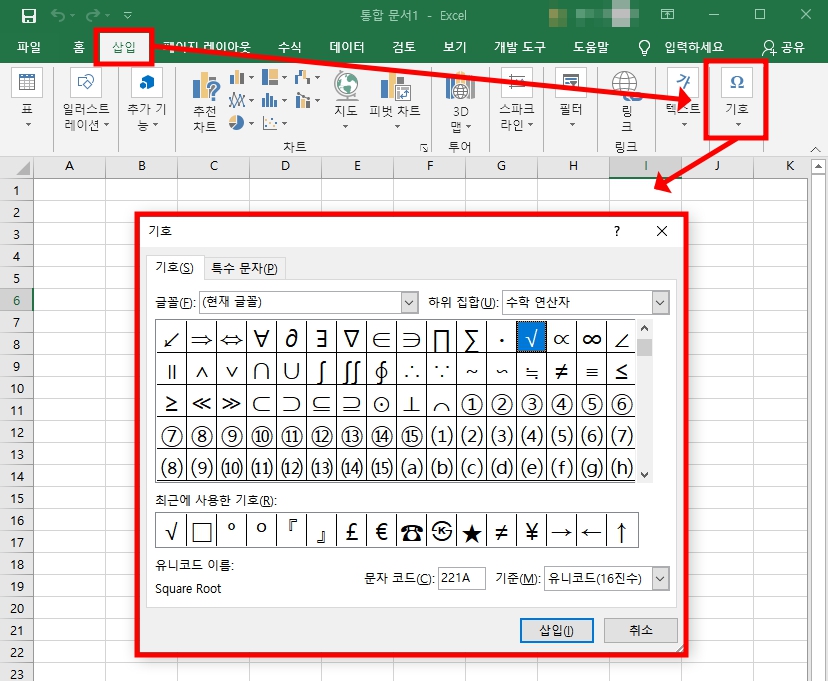Click the Save icon in the title bar

pos(29,15)
